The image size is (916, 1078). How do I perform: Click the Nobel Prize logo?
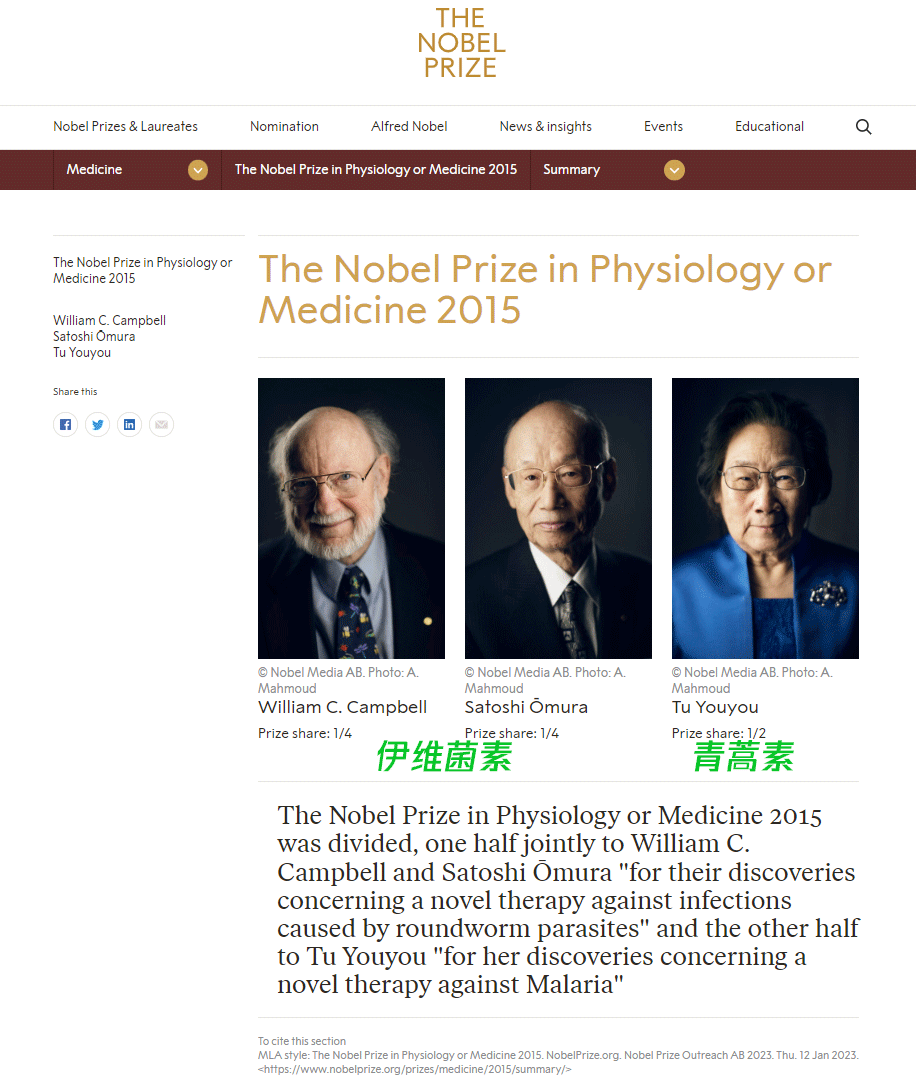point(461,44)
